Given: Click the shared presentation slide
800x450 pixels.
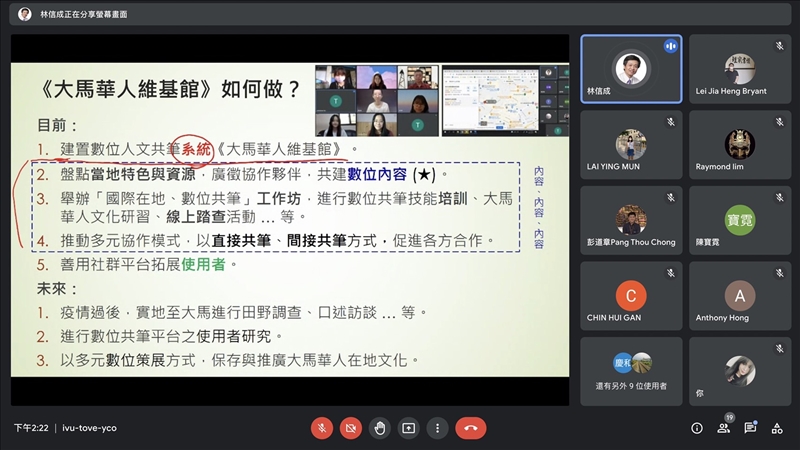Looking at the screenshot, I should (290, 220).
